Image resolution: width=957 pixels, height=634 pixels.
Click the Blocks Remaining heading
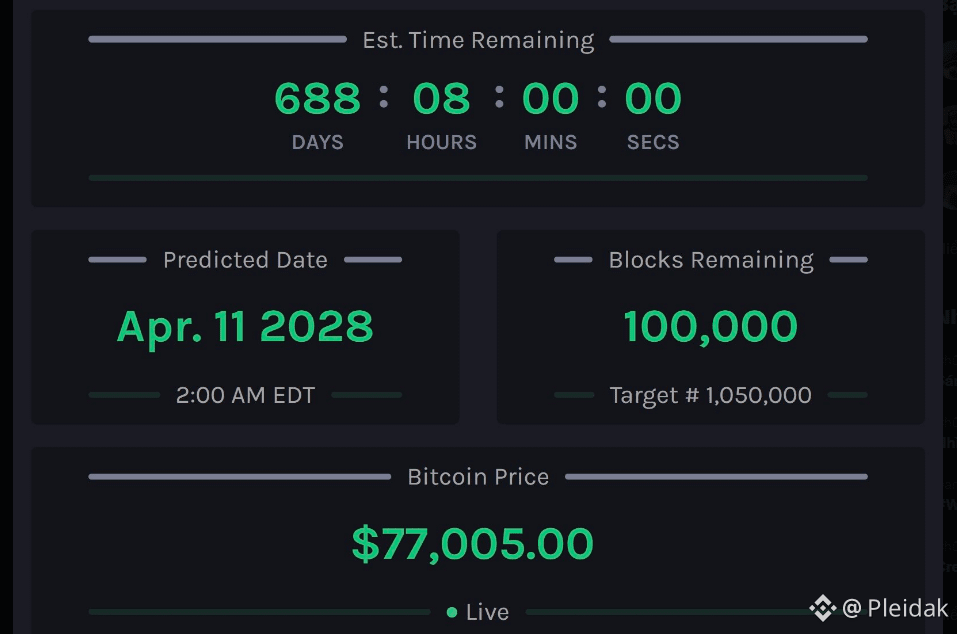pos(711,261)
